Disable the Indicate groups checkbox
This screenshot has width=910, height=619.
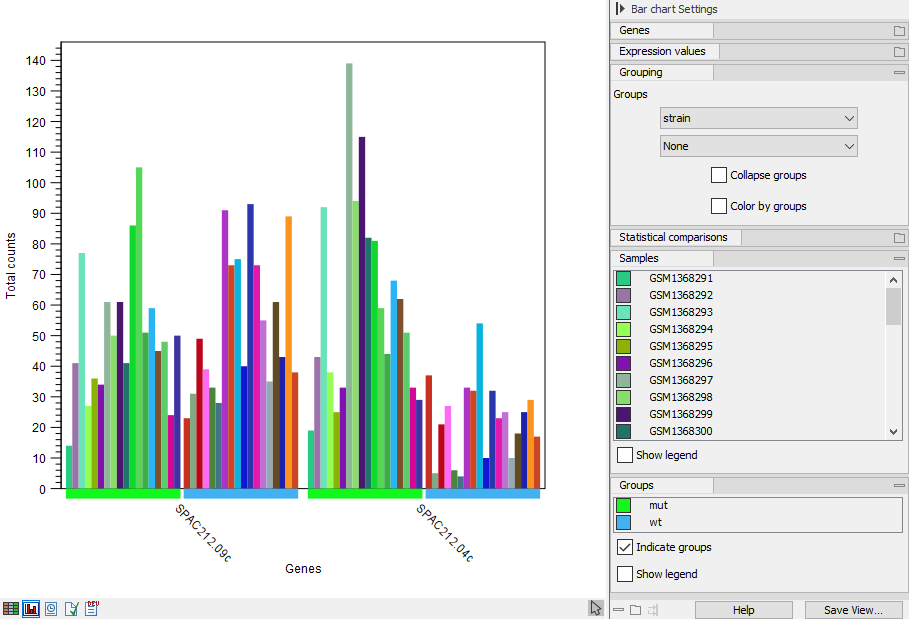click(x=625, y=547)
